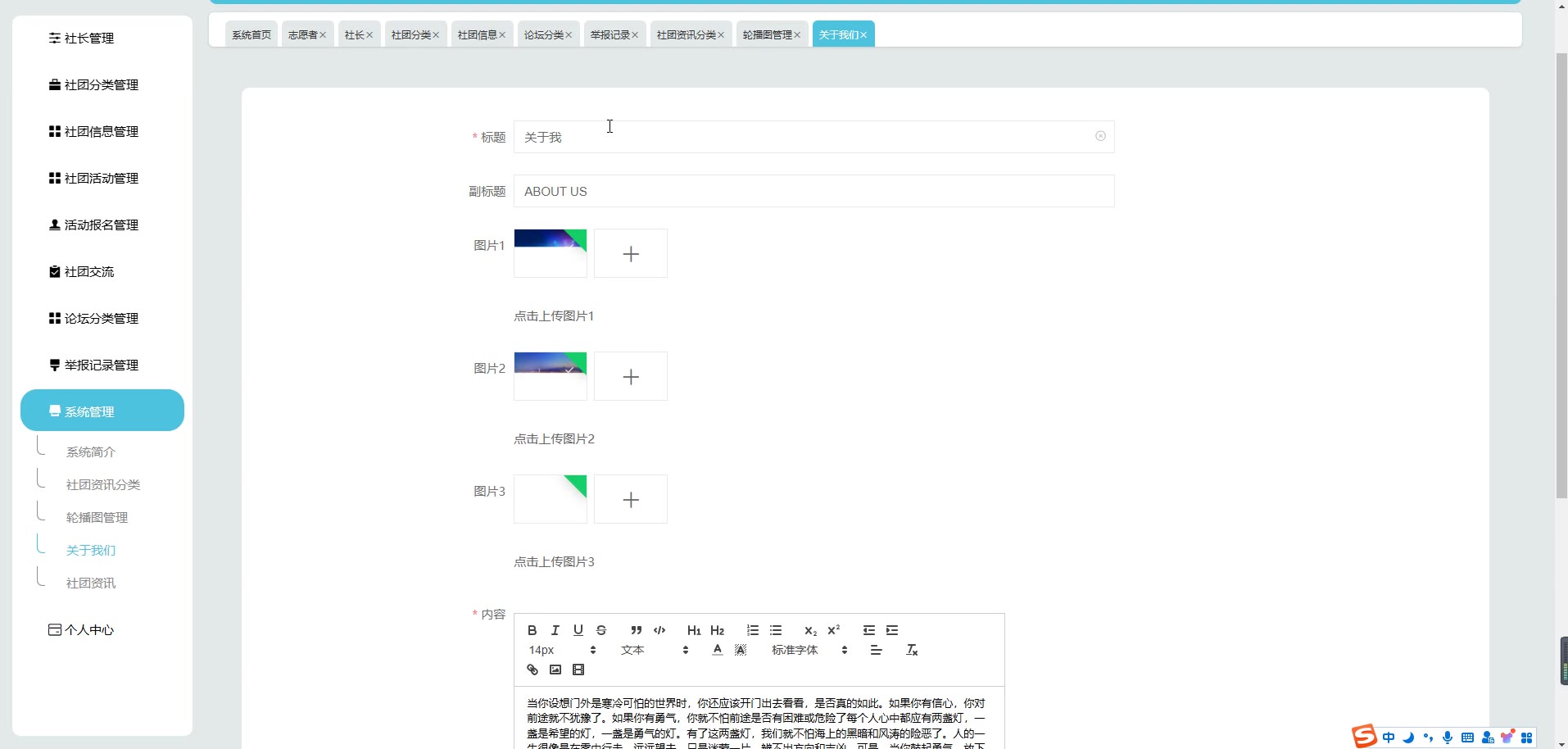1568x749 pixels.
Task: Close the 关于我们 tab
Action: [863, 34]
